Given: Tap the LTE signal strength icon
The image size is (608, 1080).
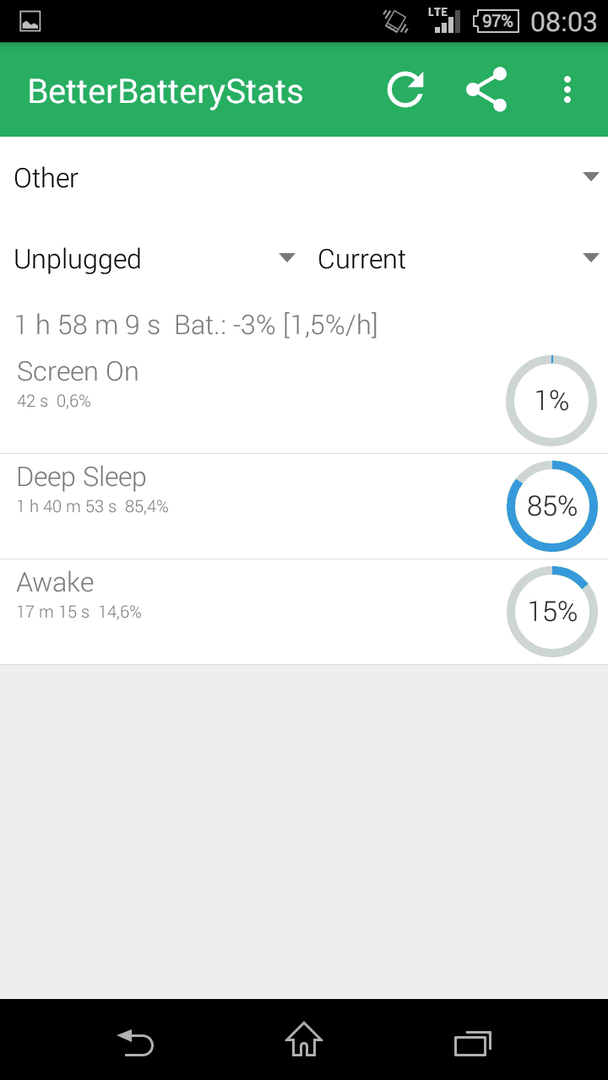Looking at the screenshot, I should (443, 21).
